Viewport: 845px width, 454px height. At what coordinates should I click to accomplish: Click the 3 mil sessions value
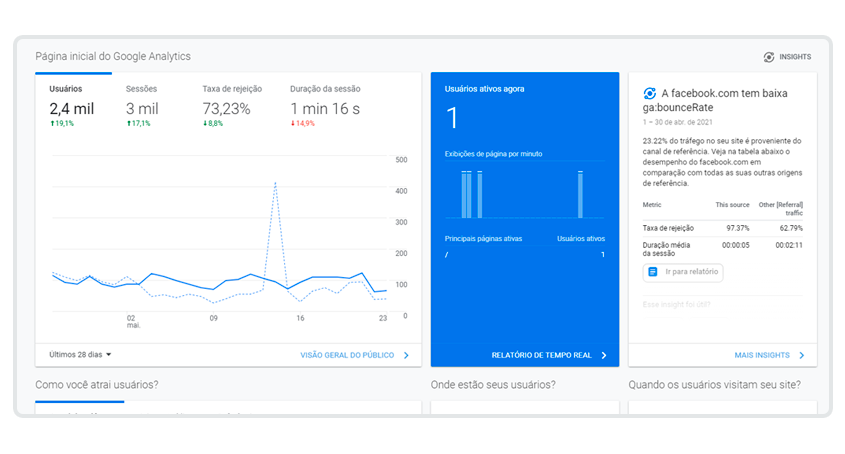142,109
